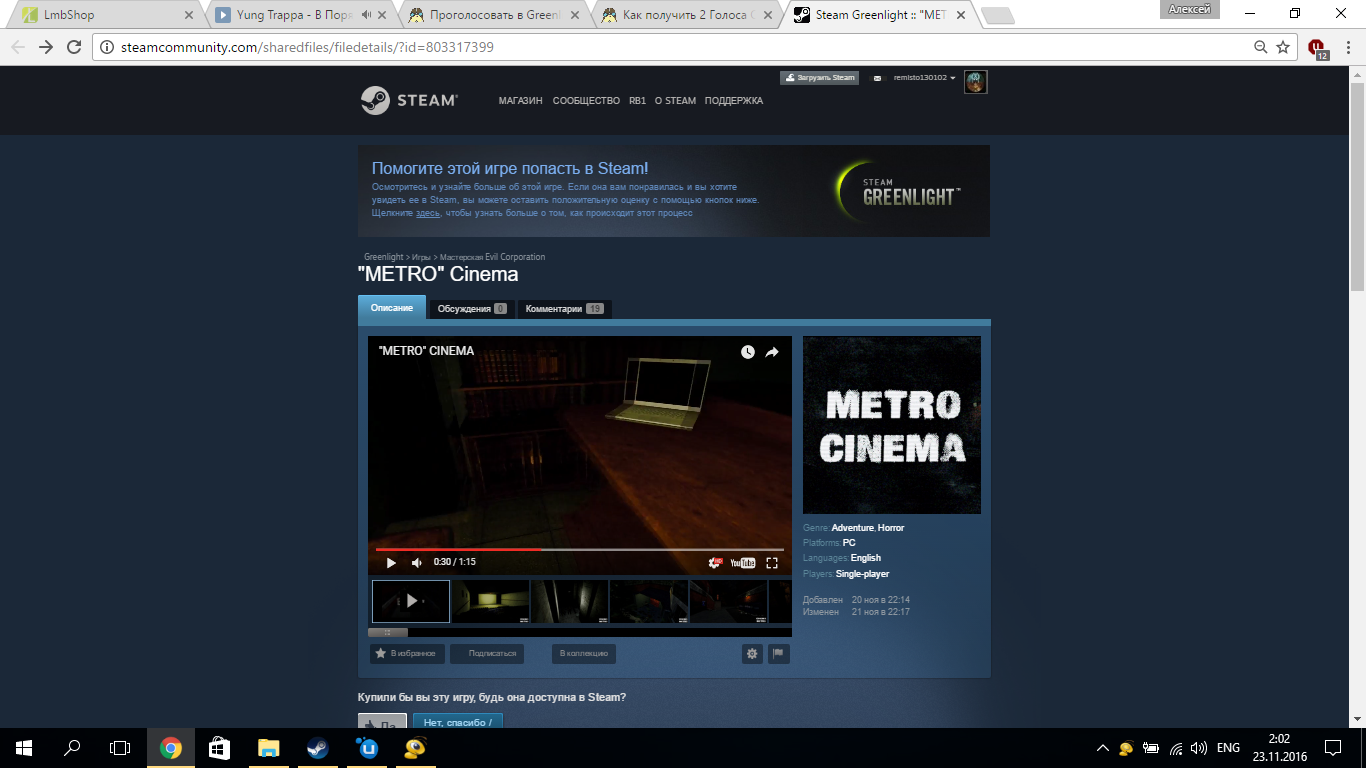Switch to the Комментарии tab

click(564, 309)
